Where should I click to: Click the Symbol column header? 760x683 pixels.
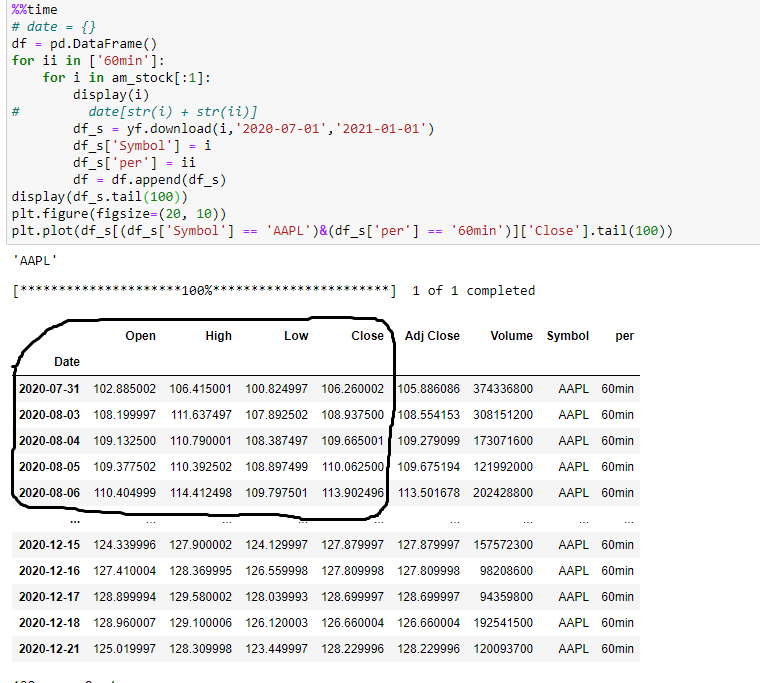pyautogui.click(x=568, y=336)
